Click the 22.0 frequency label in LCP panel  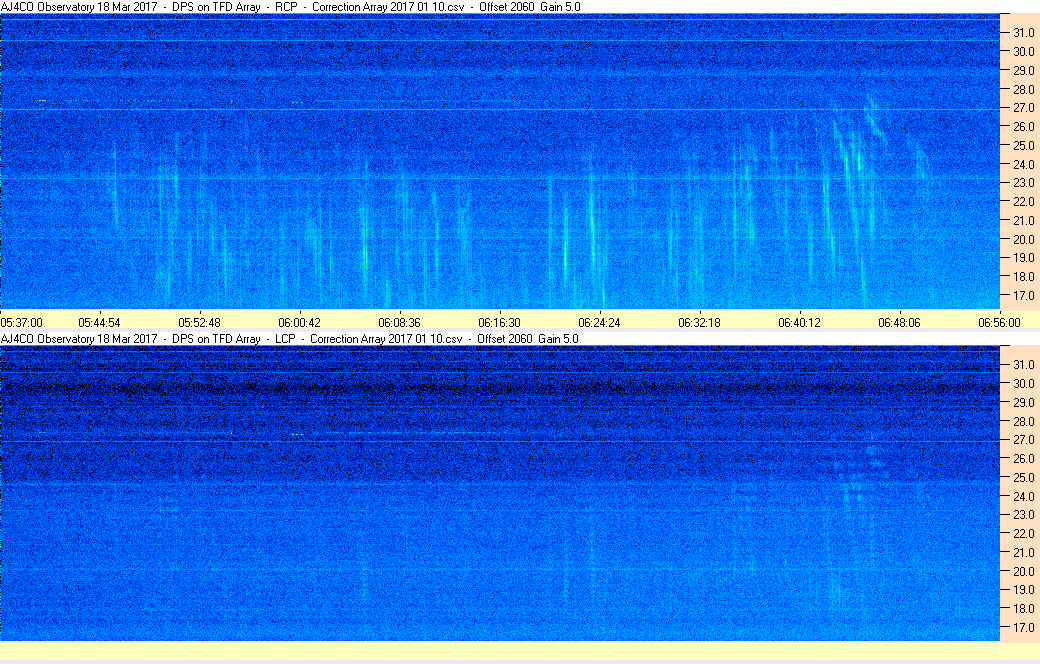click(x=1023, y=534)
